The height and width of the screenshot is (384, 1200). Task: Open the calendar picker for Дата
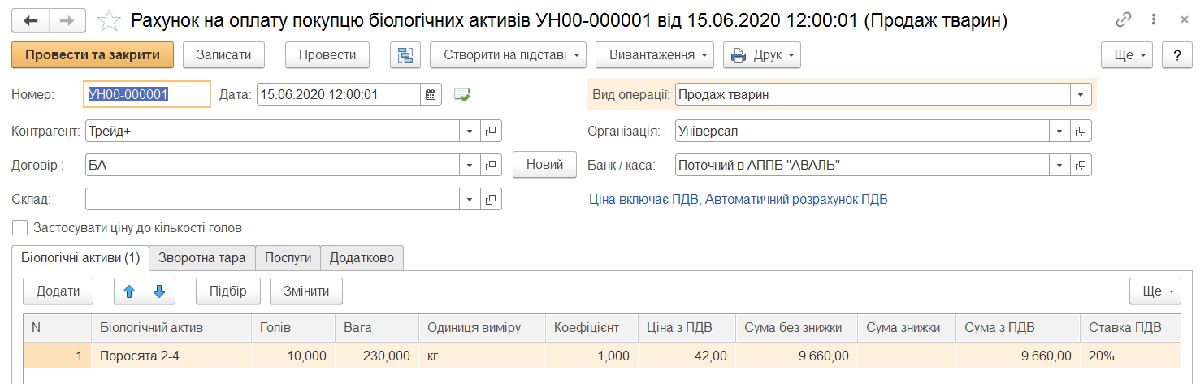click(x=431, y=94)
